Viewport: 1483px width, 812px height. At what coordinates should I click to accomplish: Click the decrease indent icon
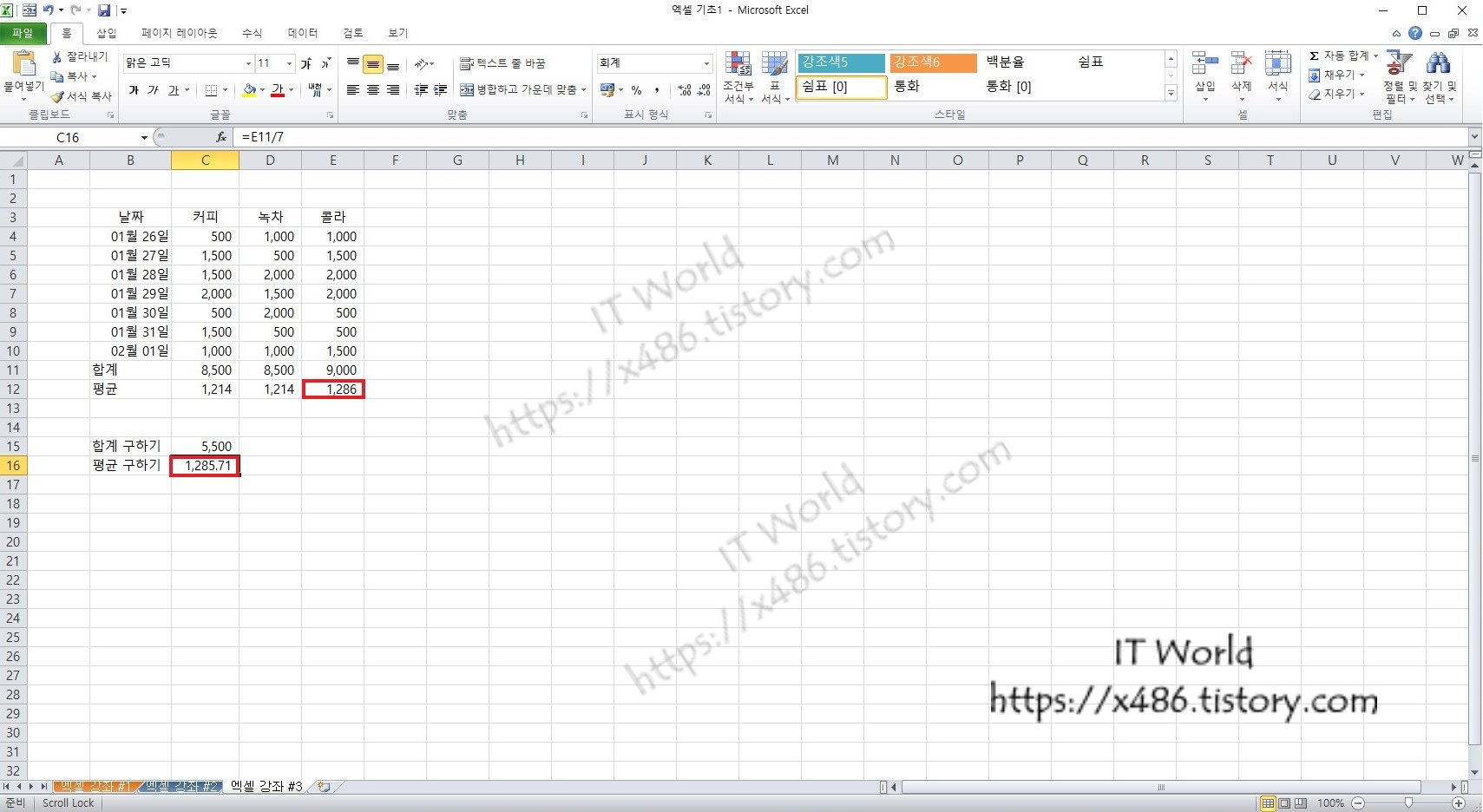tap(421, 90)
